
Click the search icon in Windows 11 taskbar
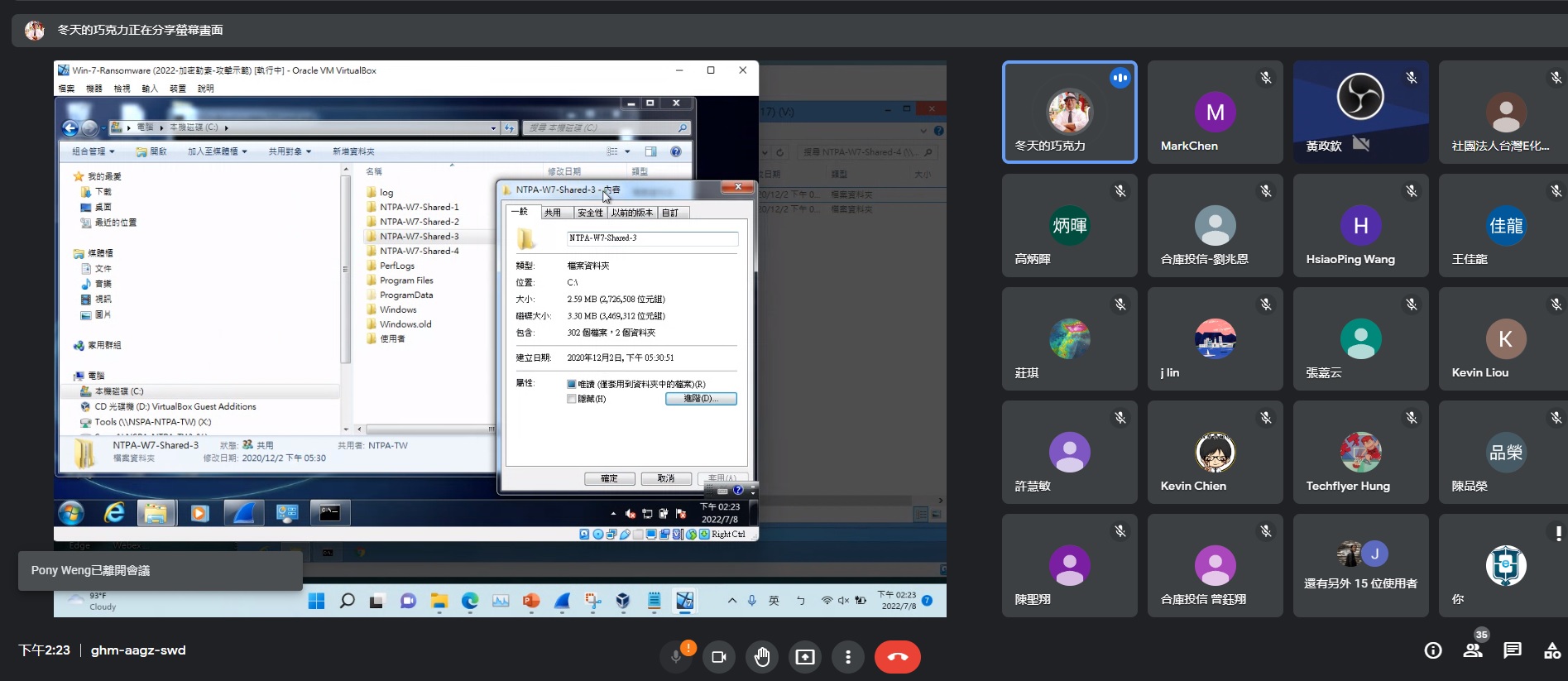pyautogui.click(x=347, y=601)
